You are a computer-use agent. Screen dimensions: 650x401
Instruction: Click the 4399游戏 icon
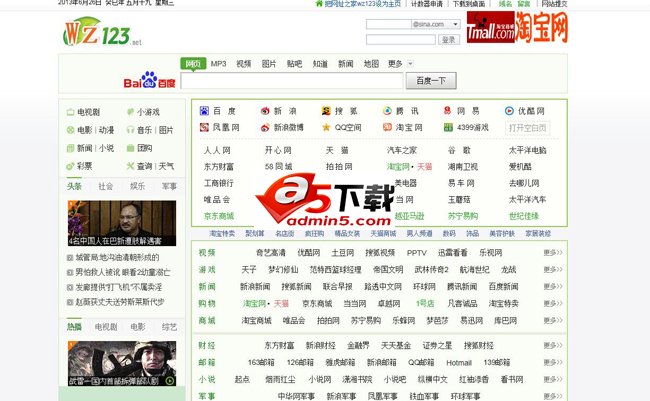point(448,127)
